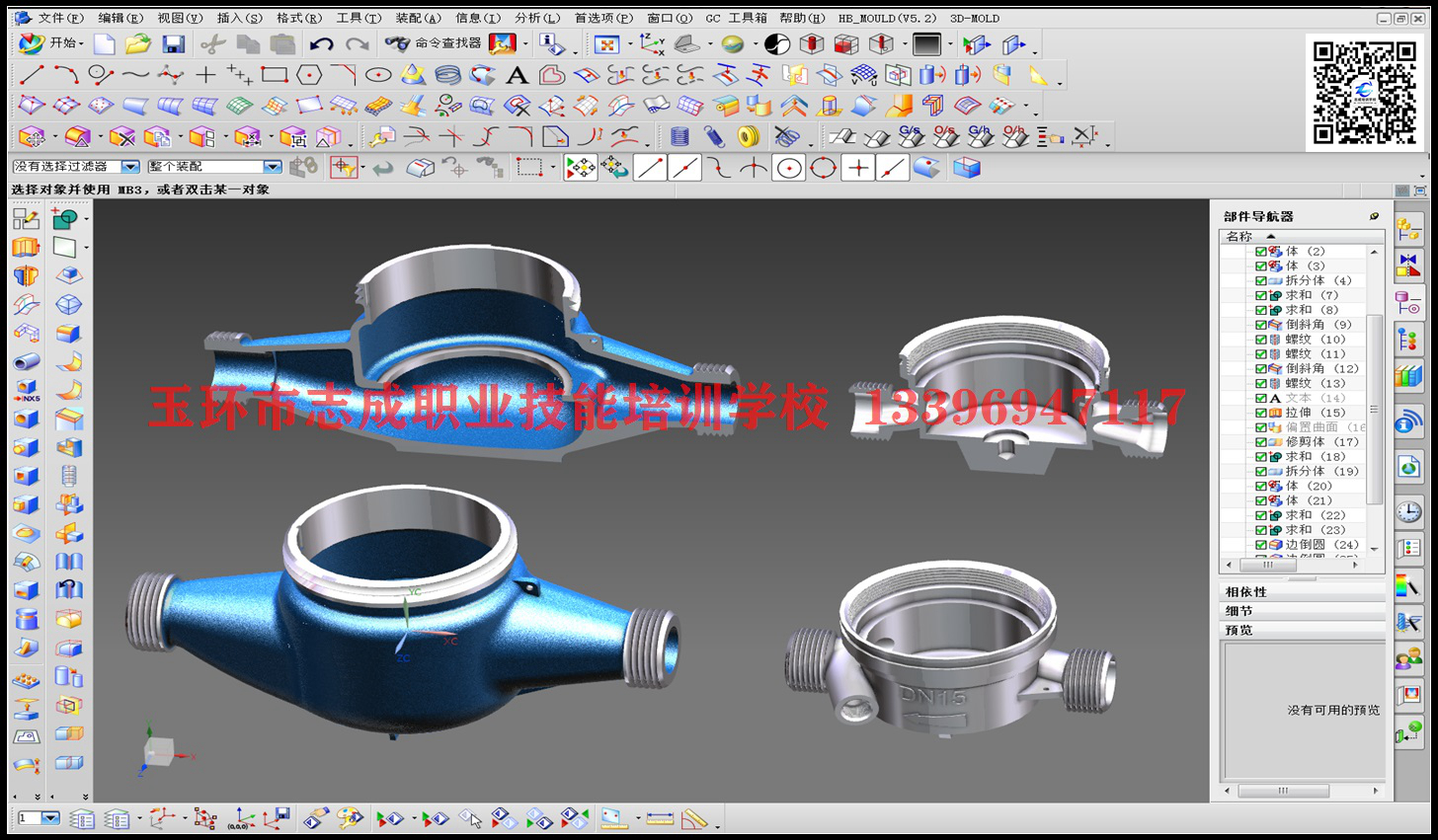Open Reuse Library books tab
The height and width of the screenshot is (840, 1438).
point(1409,376)
